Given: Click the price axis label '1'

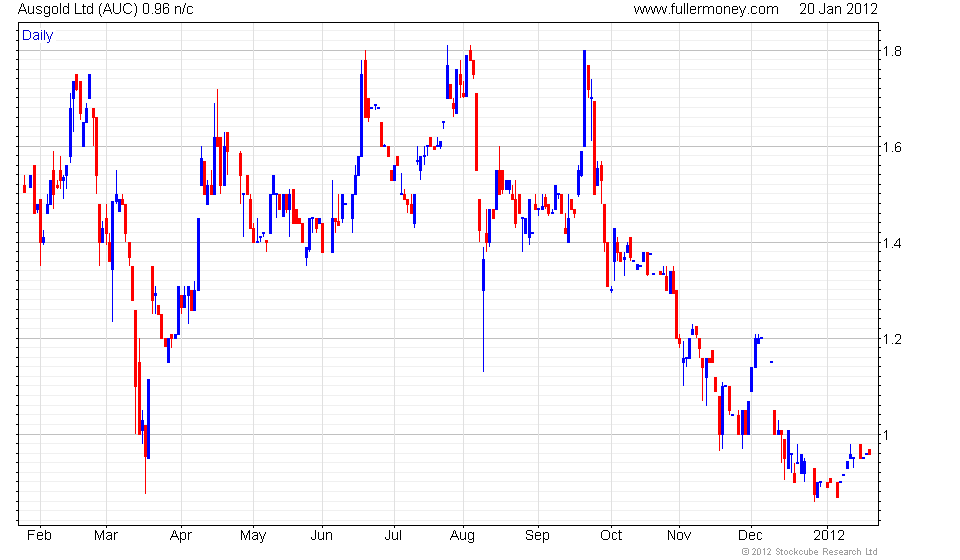Looking at the screenshot, I should pyautogui.click(x=885, y=435).
